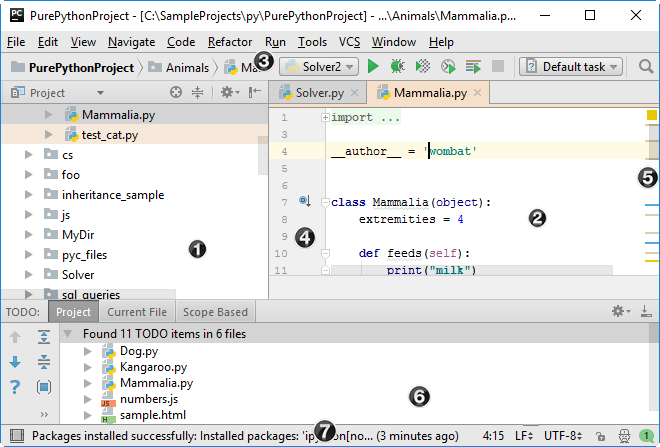Expand the inheritance_sample folder
The image size is (660, 447).
[x=29, y=195]
